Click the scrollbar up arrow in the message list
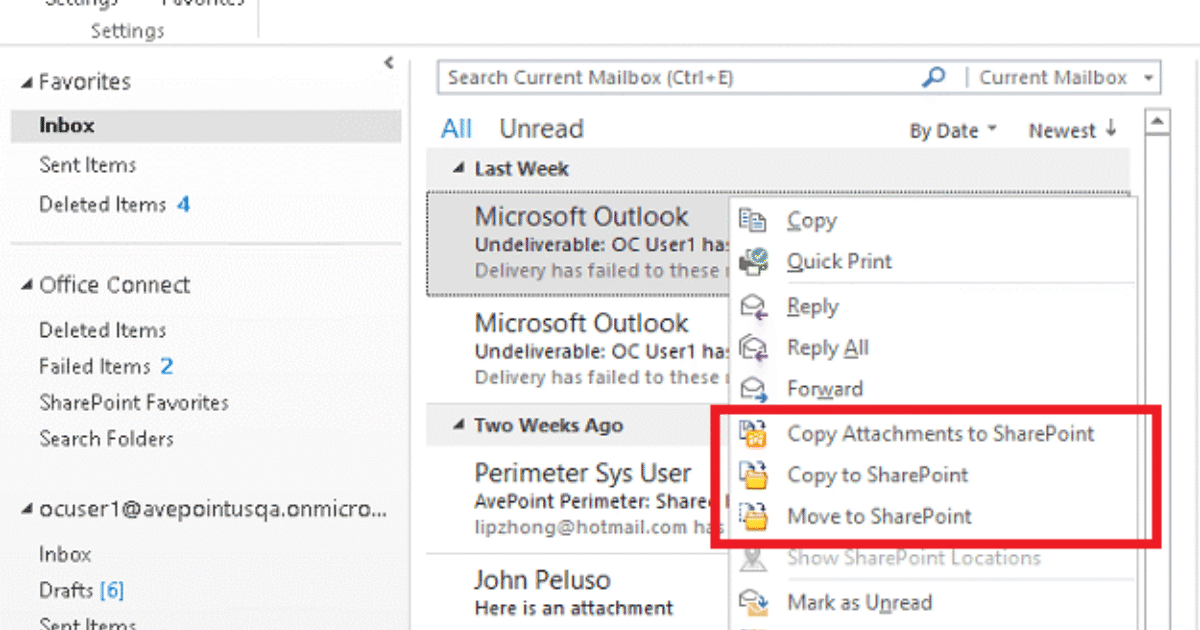Screen dimensions: 1200x630 click(1158, 120)
